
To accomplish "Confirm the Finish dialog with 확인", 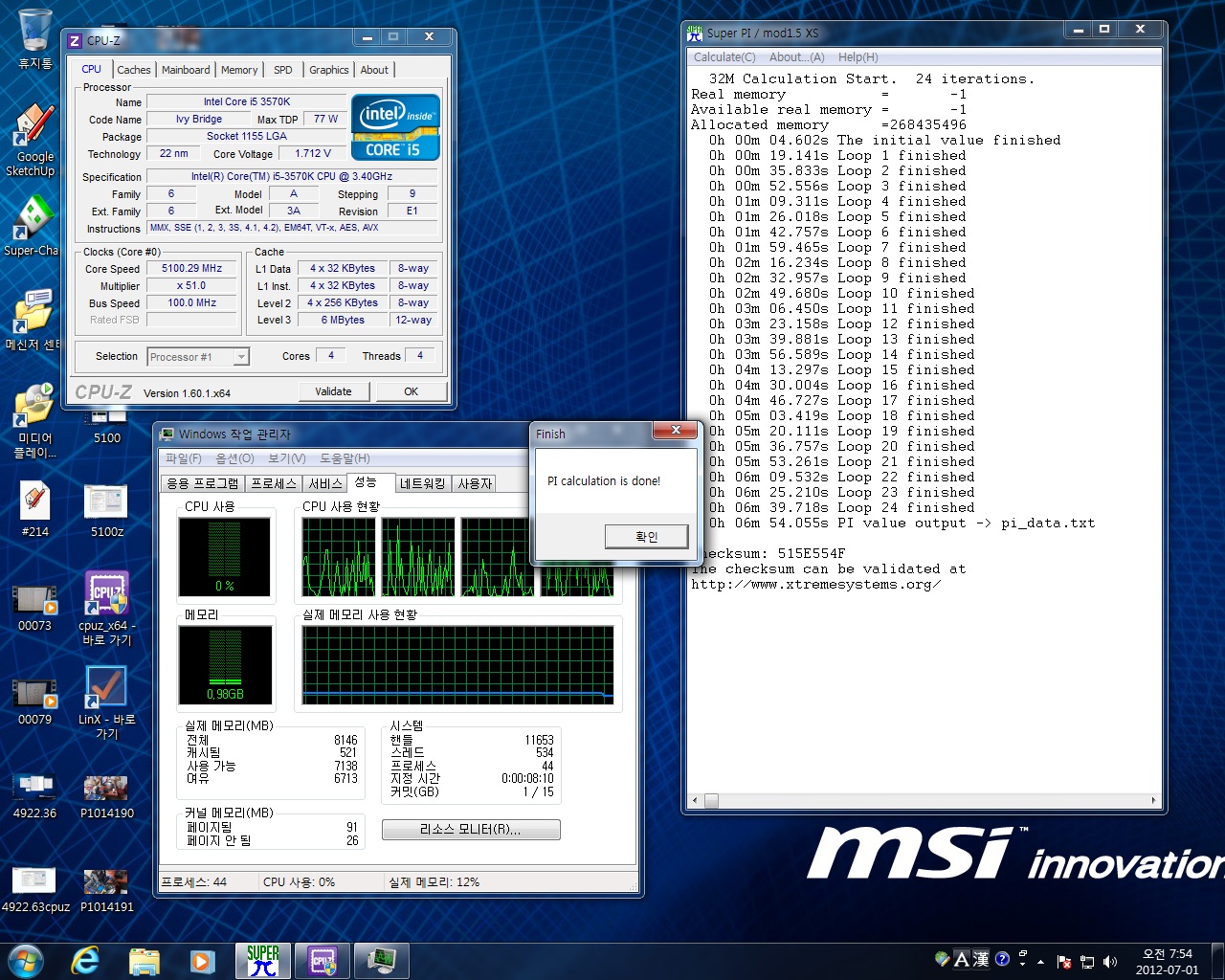I will pos(646,537).
